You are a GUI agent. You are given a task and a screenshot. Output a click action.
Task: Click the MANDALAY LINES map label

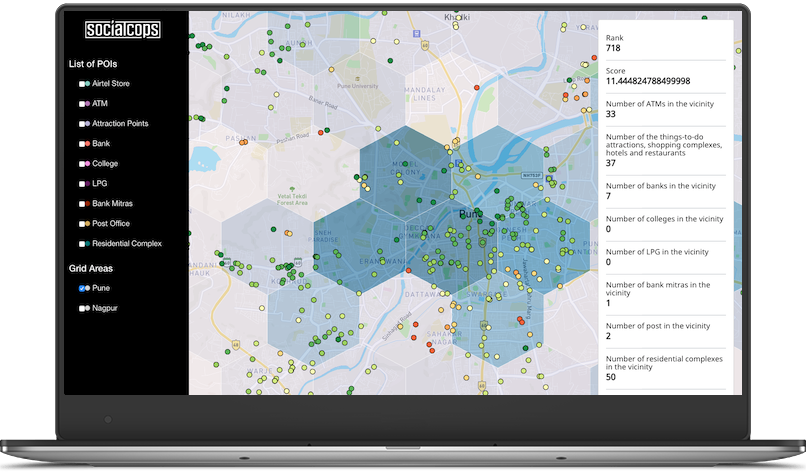point(425,94)
